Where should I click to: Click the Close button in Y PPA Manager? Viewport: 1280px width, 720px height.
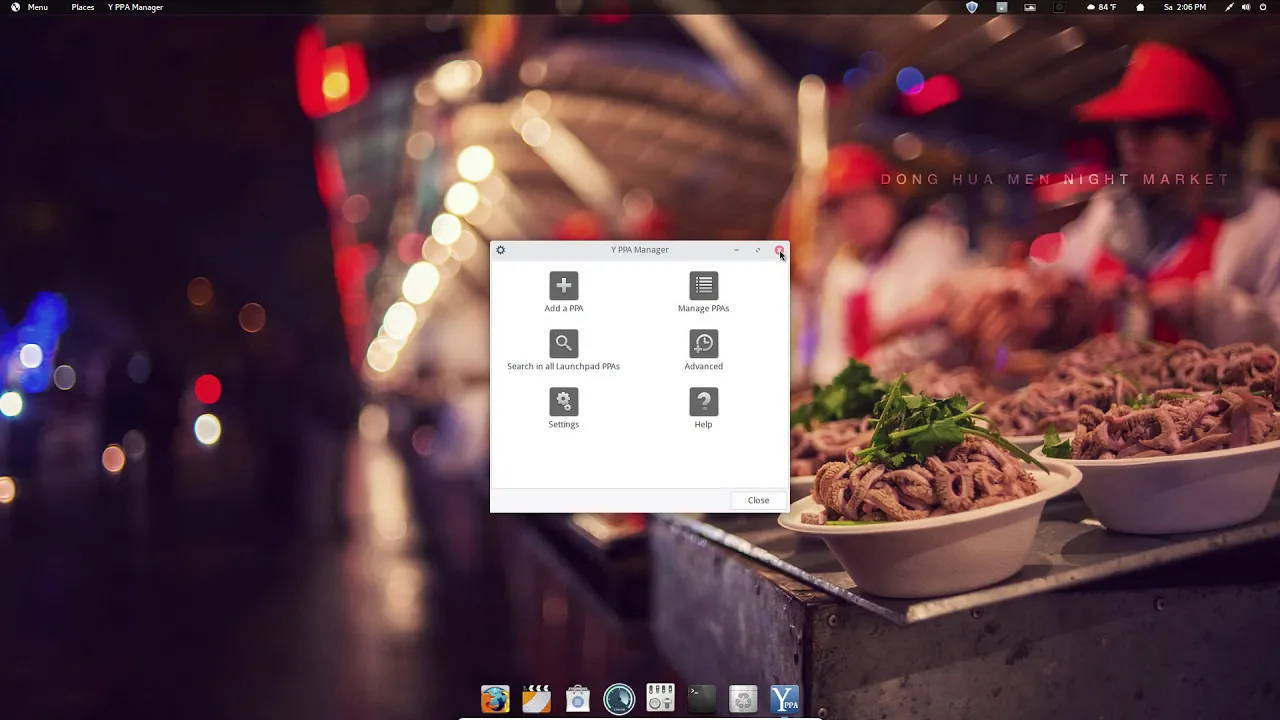[758, 500]
